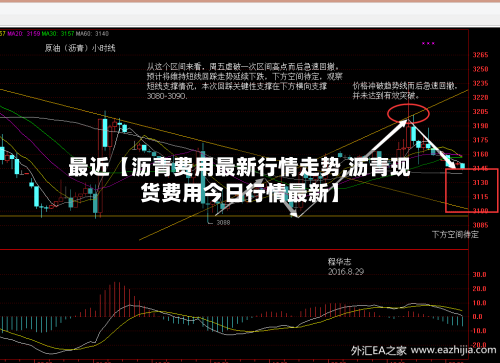The width and height of the screenshot is (500, 363).
Task: Select the MA60: 3140 indicator label
Action: 92,34
